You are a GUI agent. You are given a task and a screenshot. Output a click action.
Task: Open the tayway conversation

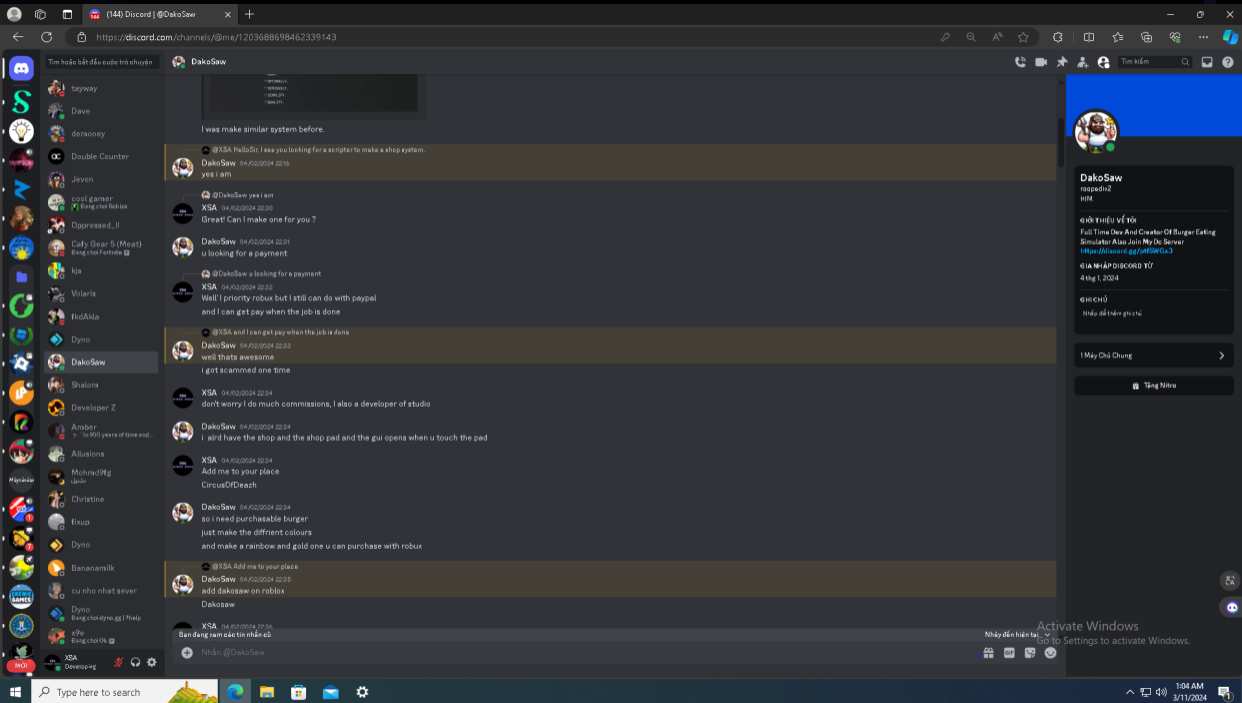(x=103, y=88)
